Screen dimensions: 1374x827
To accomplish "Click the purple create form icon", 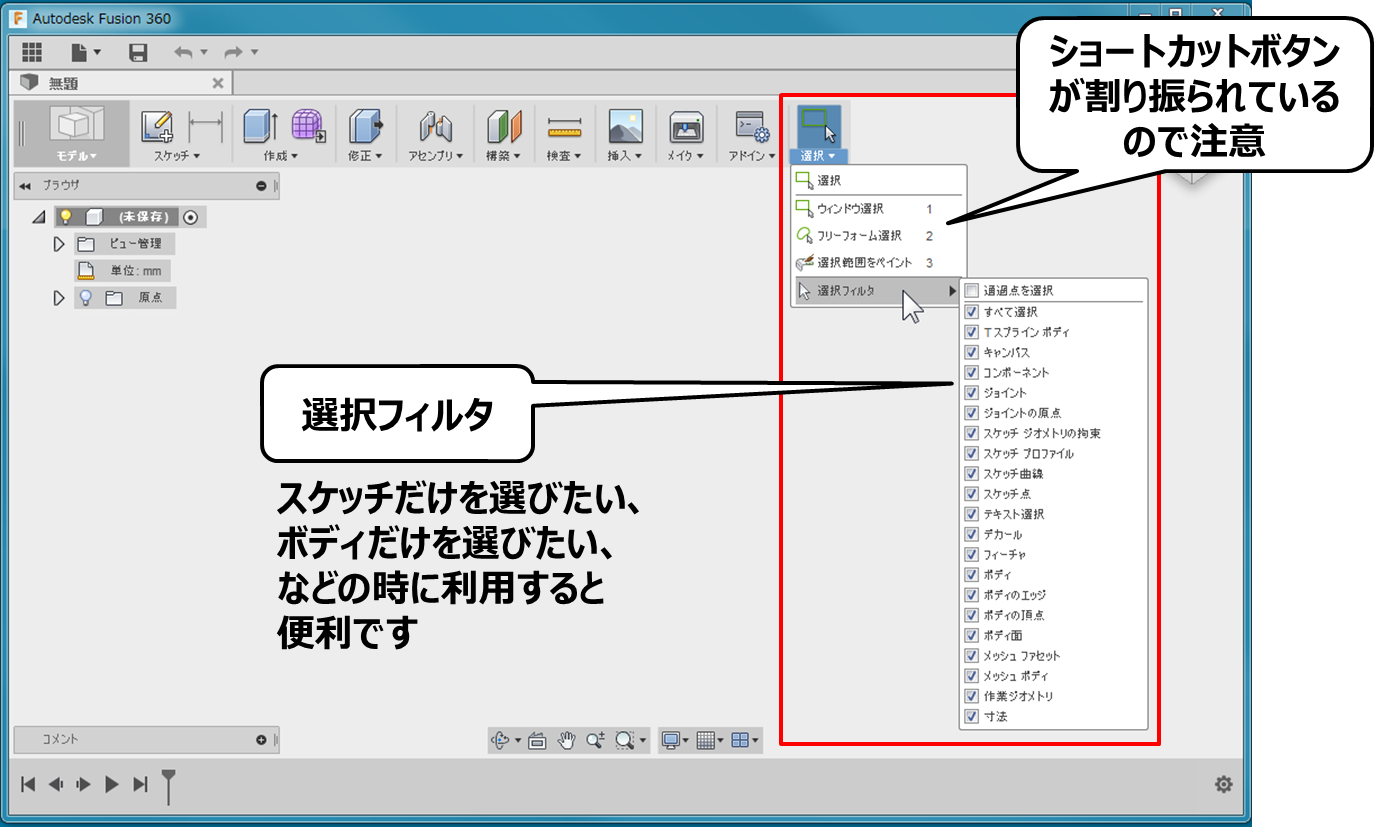I will (308, 126).
